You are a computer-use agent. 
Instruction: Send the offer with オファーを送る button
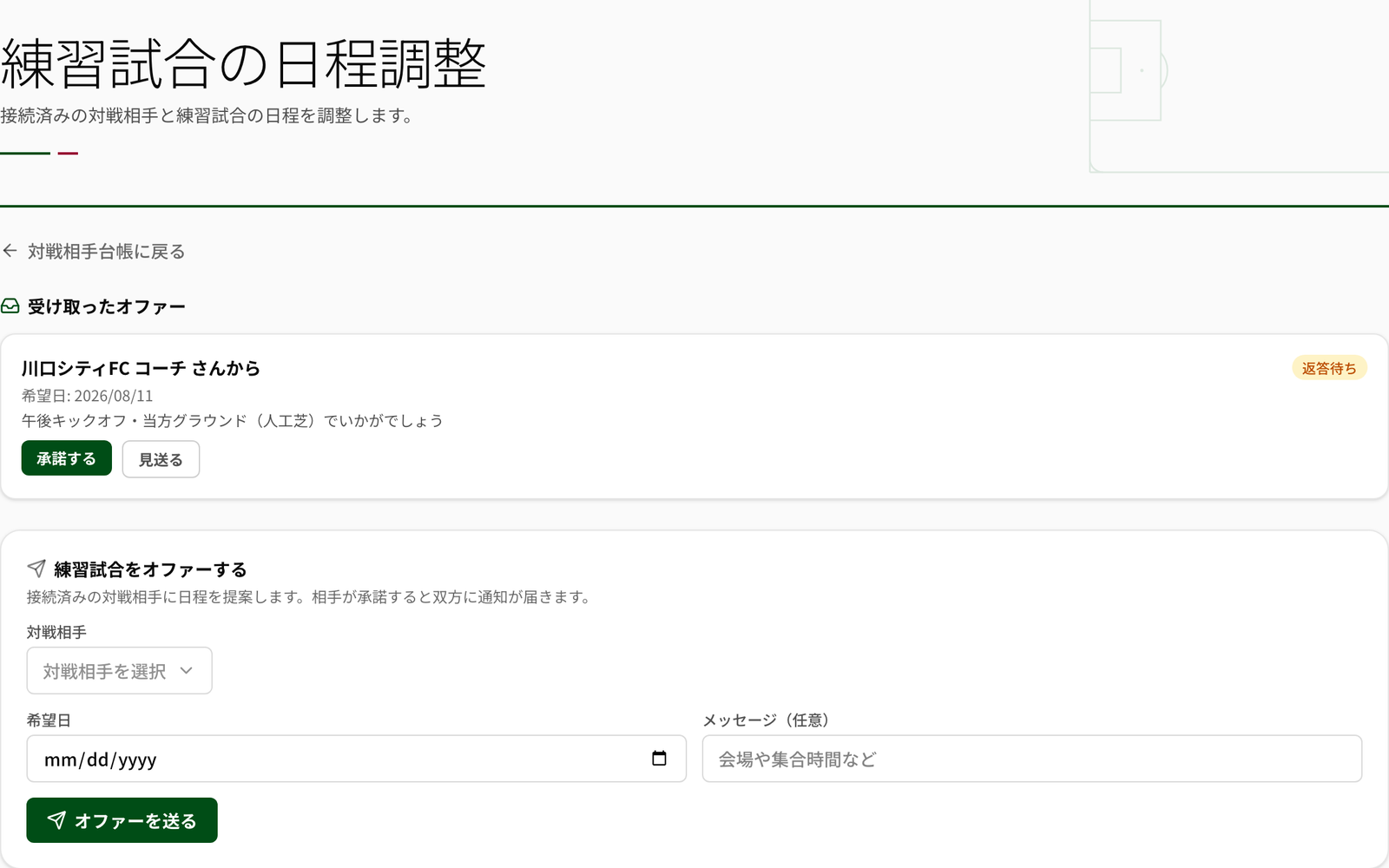(122, 820)
